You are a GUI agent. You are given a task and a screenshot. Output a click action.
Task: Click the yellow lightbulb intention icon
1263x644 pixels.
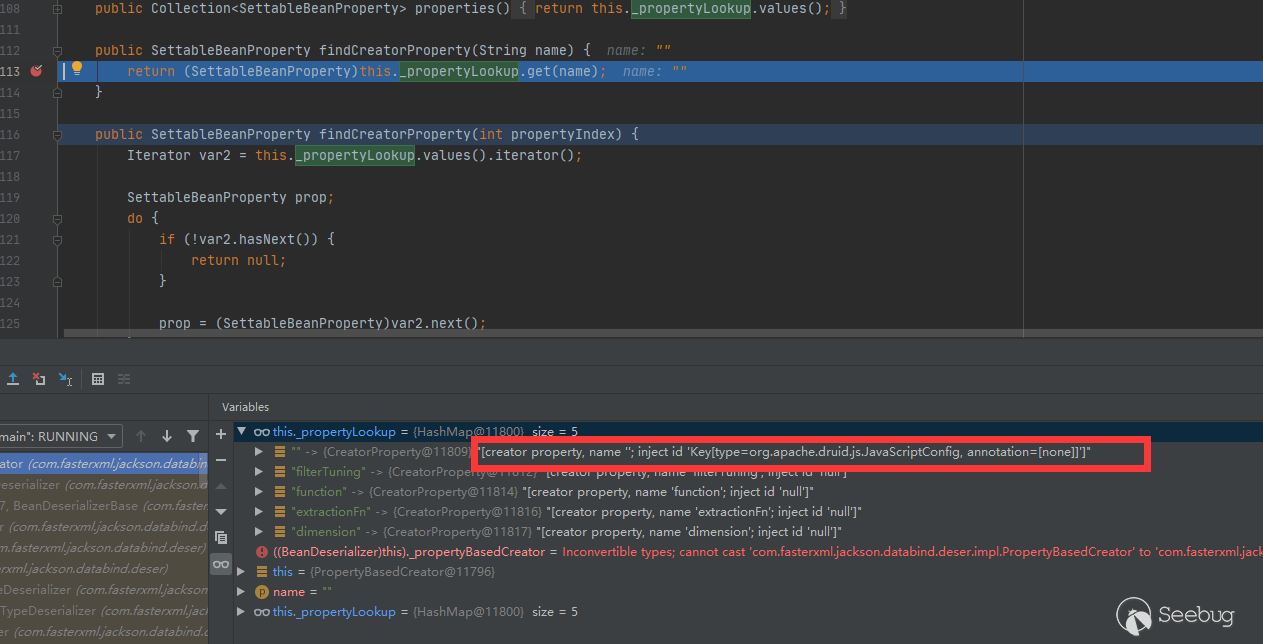tap(77, 70)
